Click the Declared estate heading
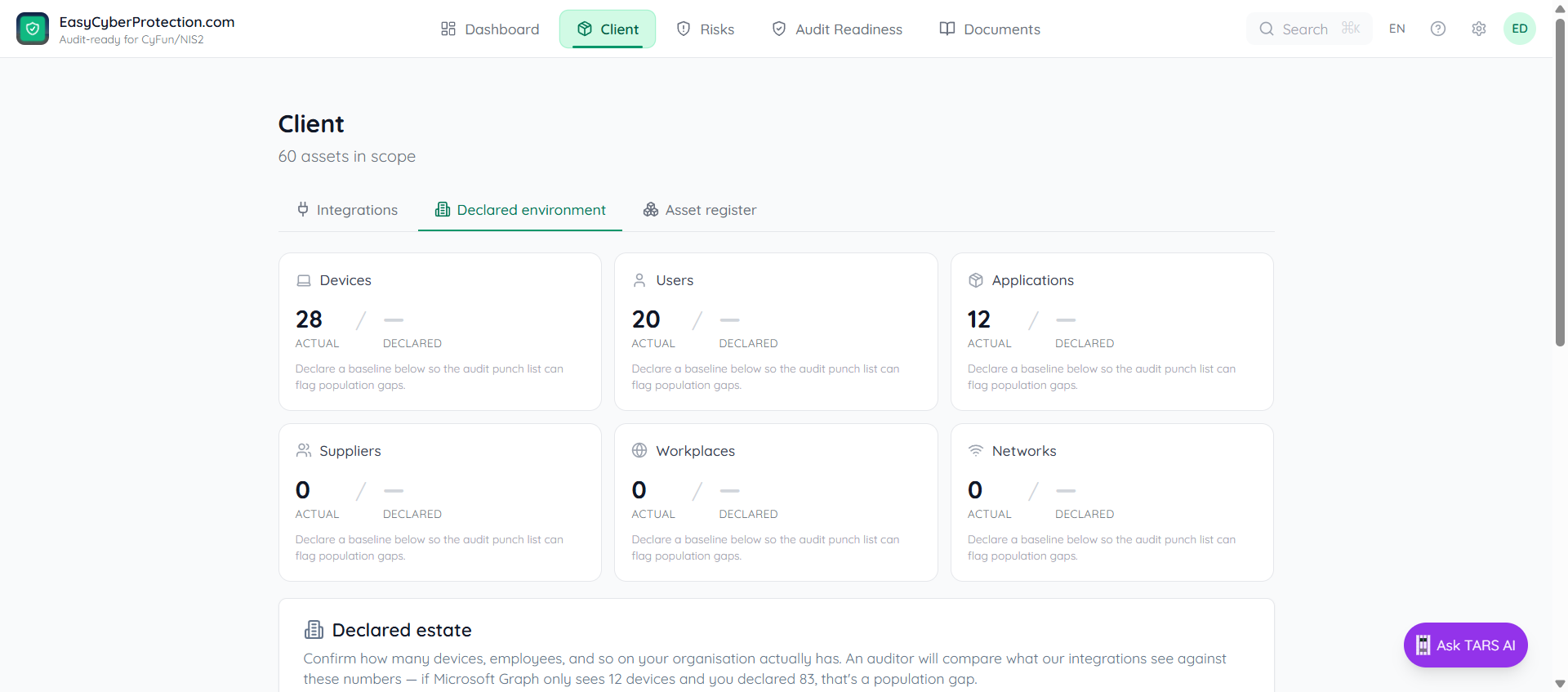1568x692 pixels. click(x=402, y=630)
